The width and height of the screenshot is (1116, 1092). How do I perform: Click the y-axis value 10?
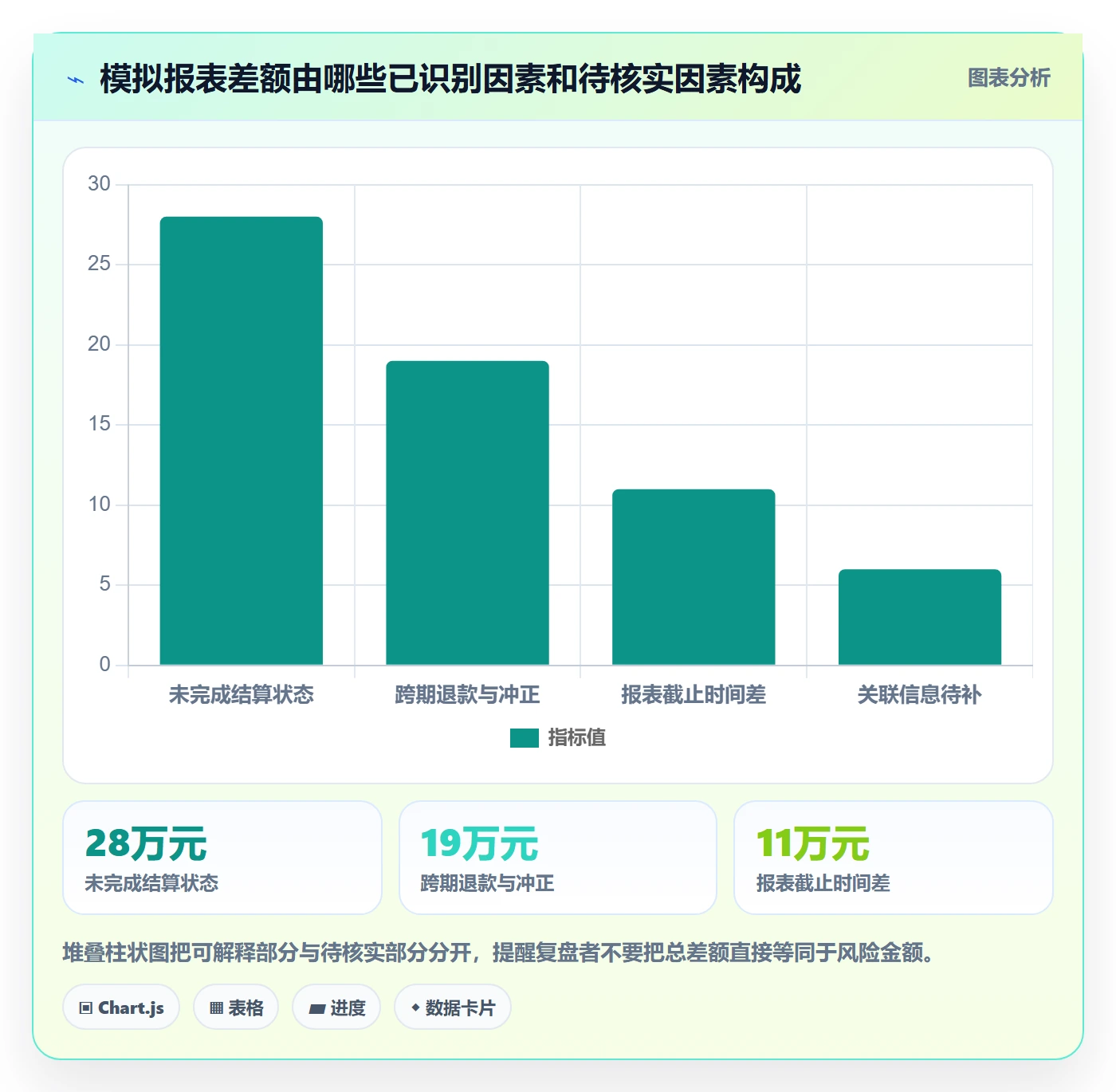(100, 505)
